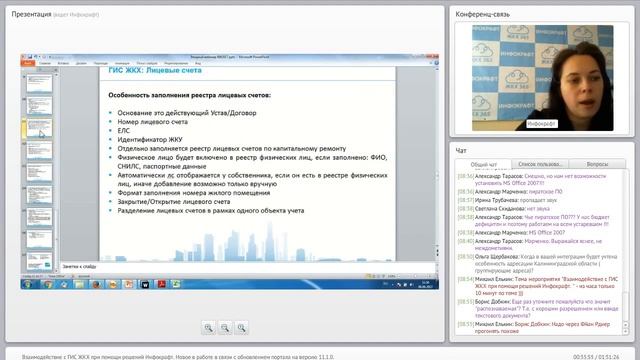Switch to the Главная ribbon tab
640x360 pixels.
45,63
